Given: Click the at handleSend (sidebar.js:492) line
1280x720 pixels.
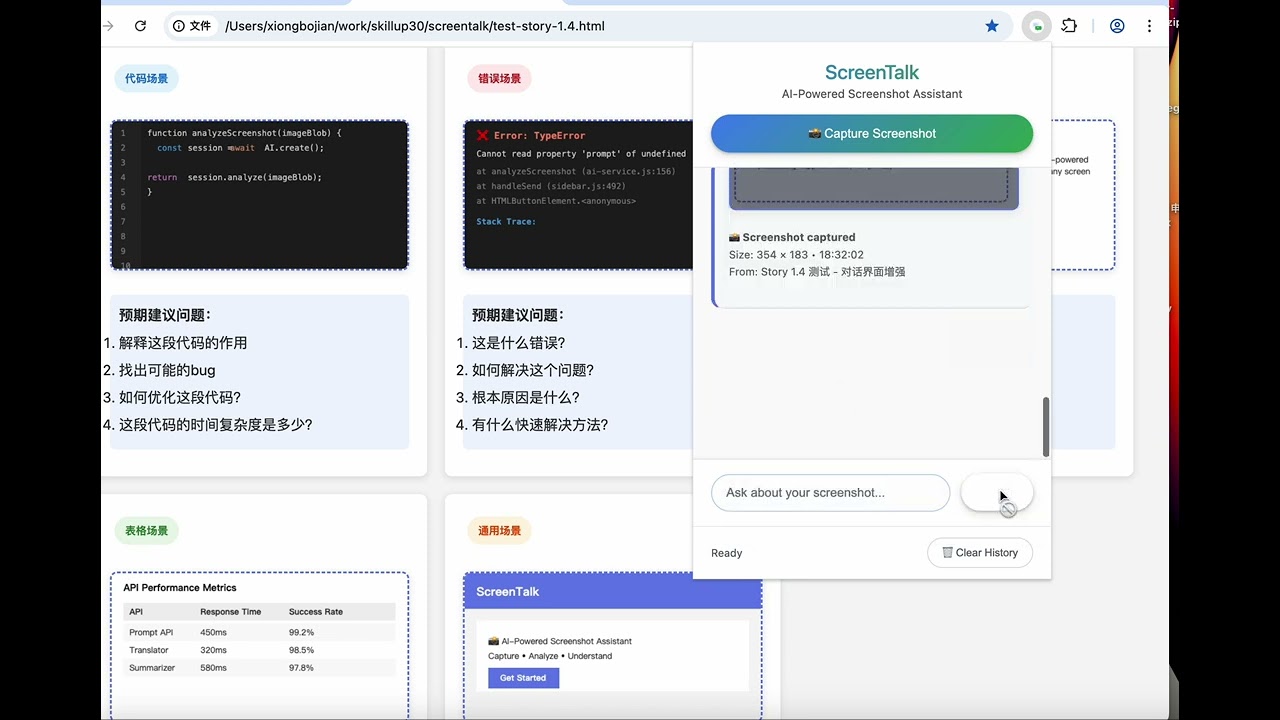Looking at the screenshot, I should click(x=551, y=186).
